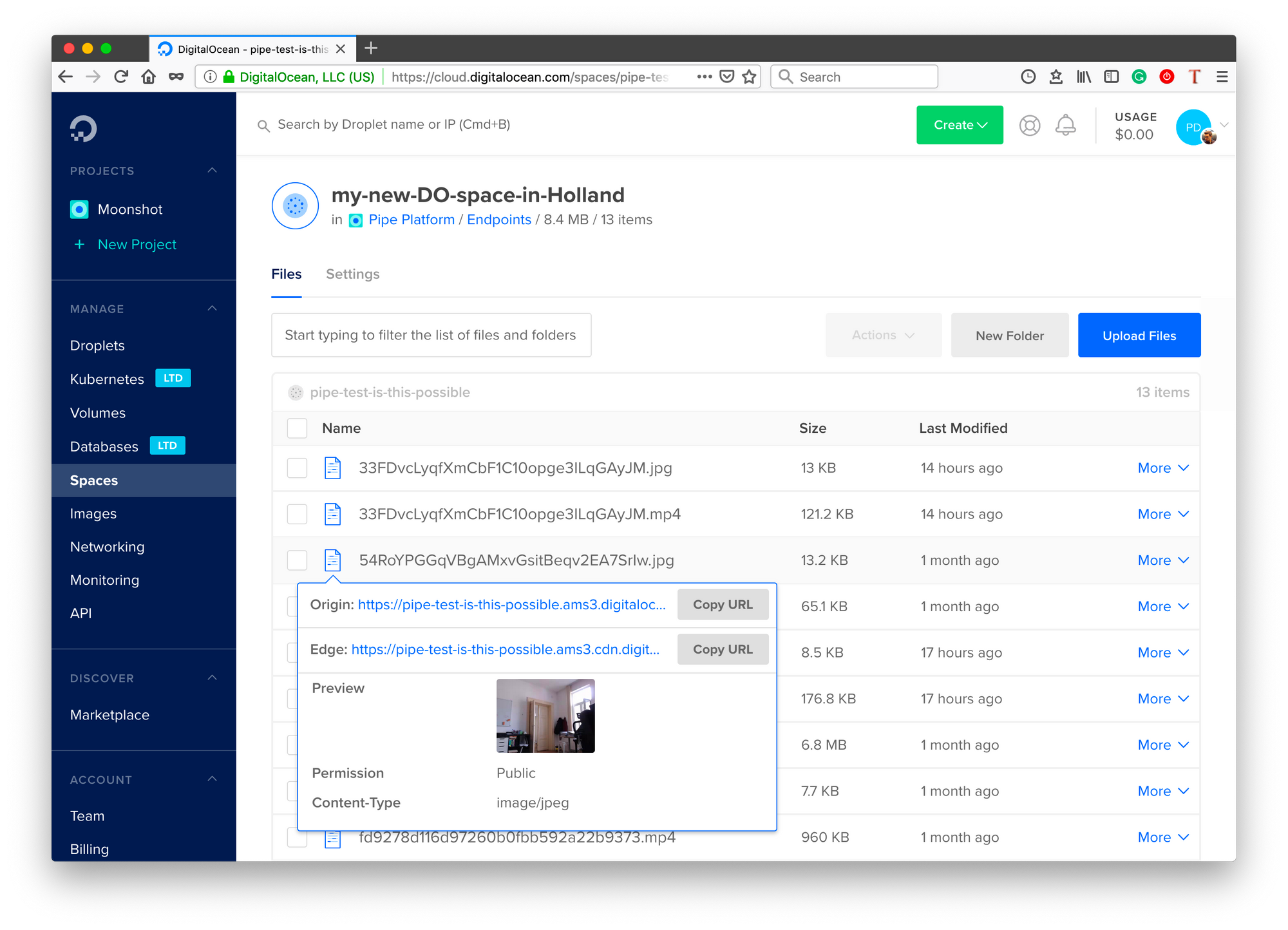Open Volumes in the sidebar

pyautogui.click(x=98, y=413)
